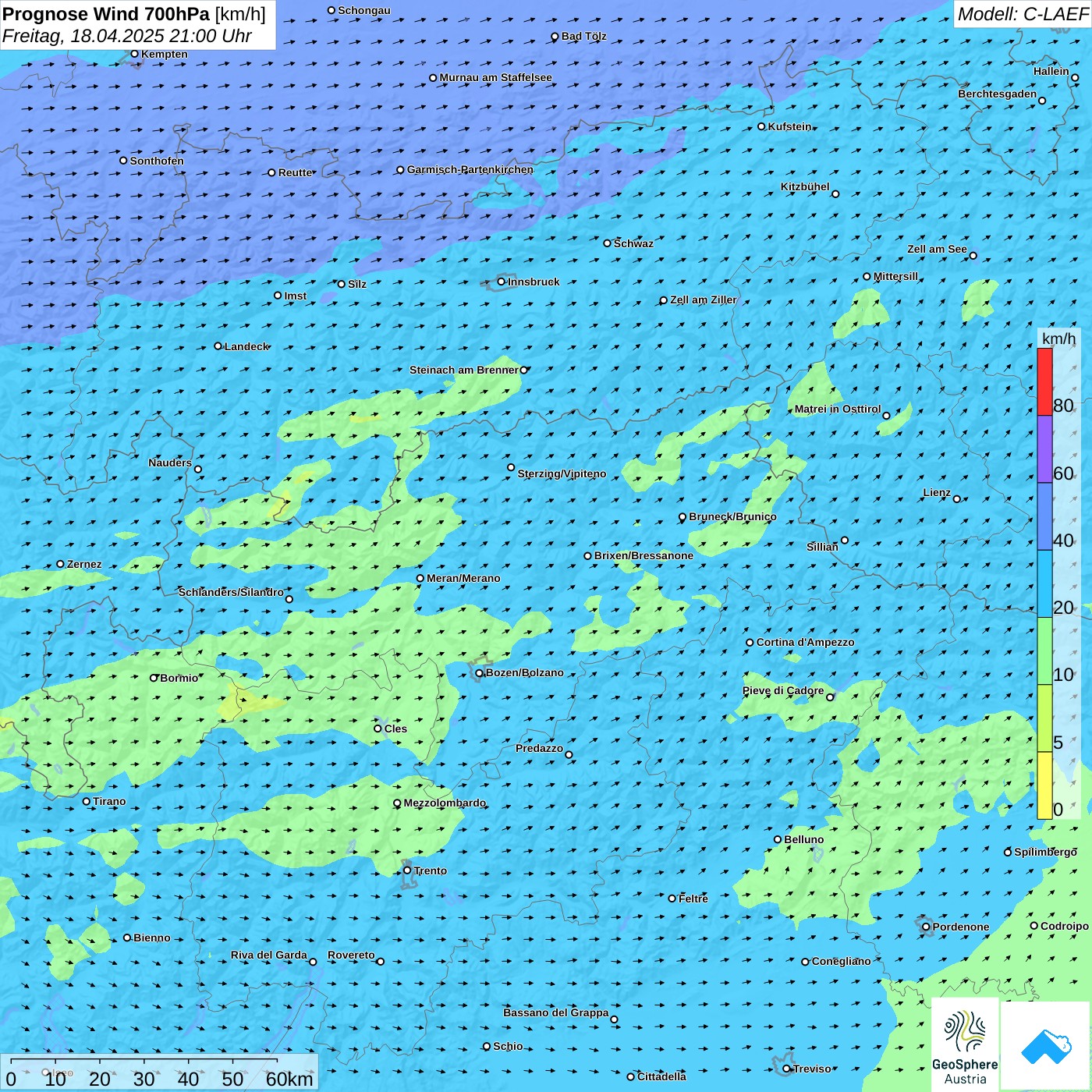Click the Innsbruck city marker

[x=501, y=282]
